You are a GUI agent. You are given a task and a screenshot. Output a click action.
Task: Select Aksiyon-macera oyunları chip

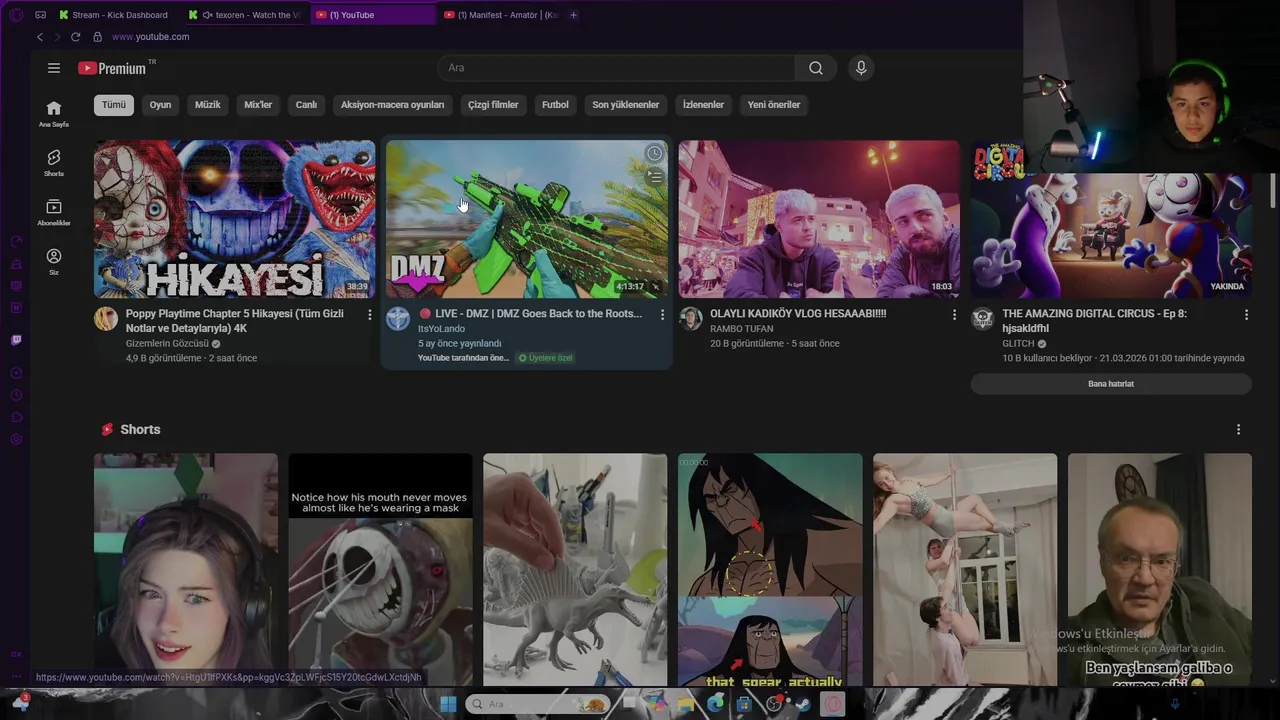coord(392,105)
